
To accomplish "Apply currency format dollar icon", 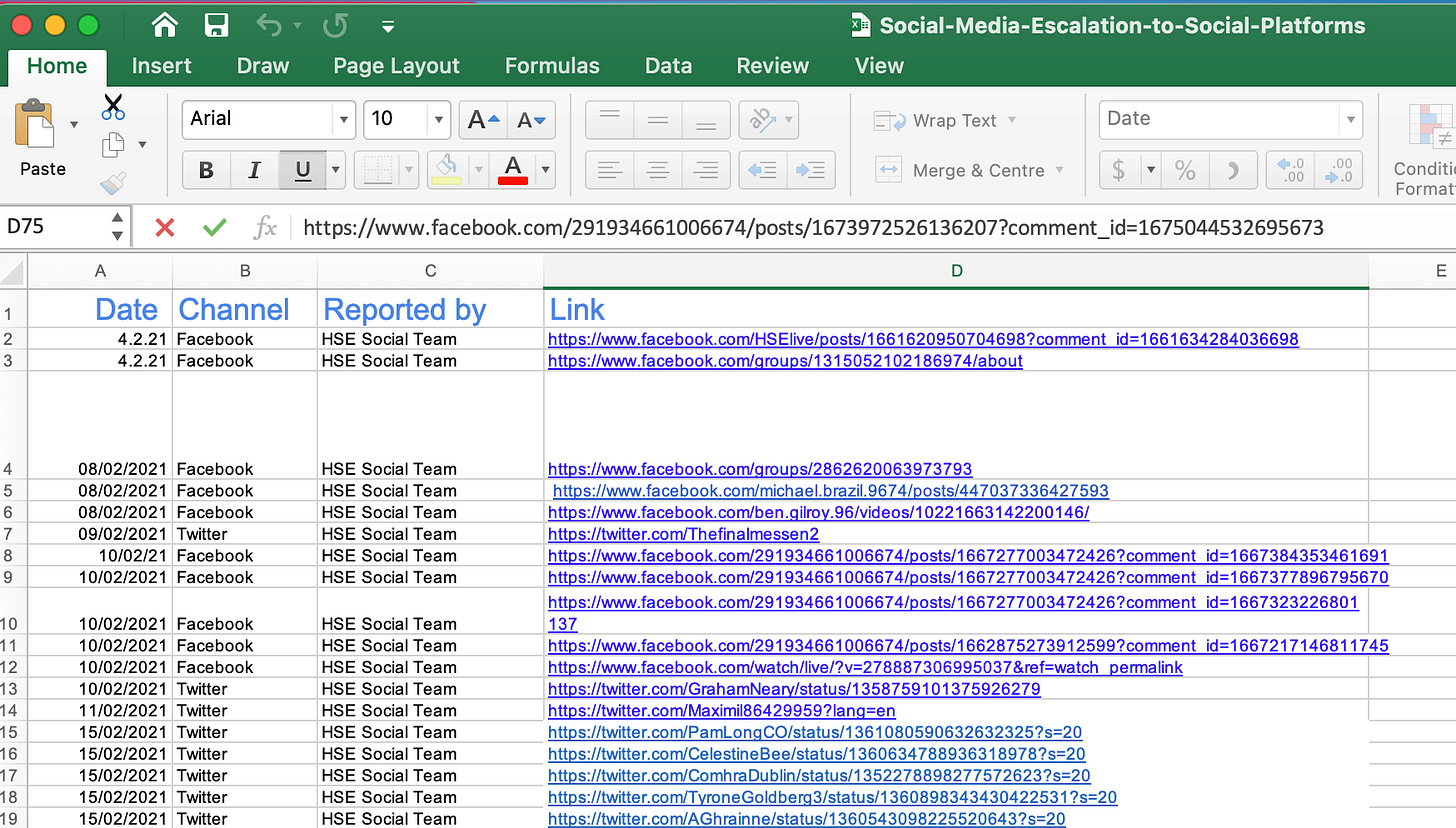I will (x=1119, y=170).
